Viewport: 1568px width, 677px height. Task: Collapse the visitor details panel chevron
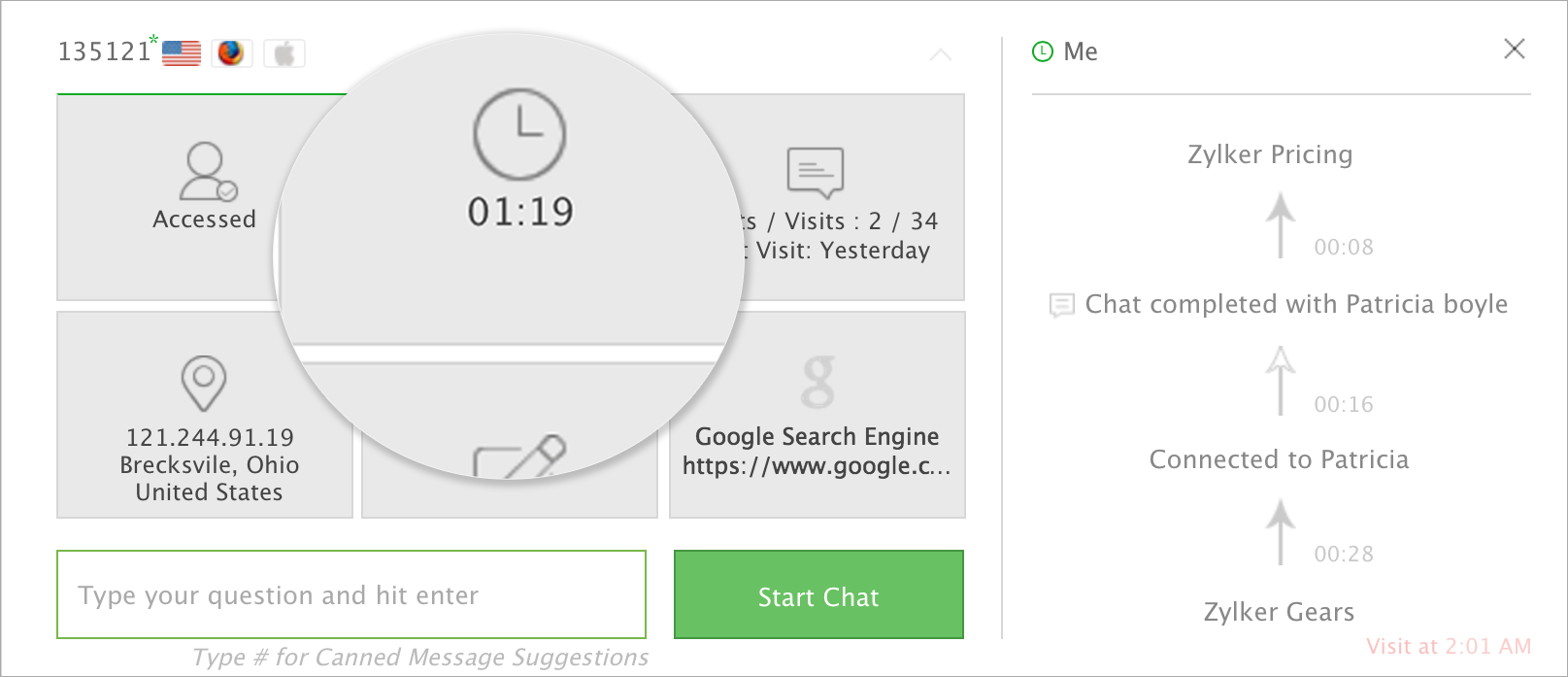tap(941, 55)
